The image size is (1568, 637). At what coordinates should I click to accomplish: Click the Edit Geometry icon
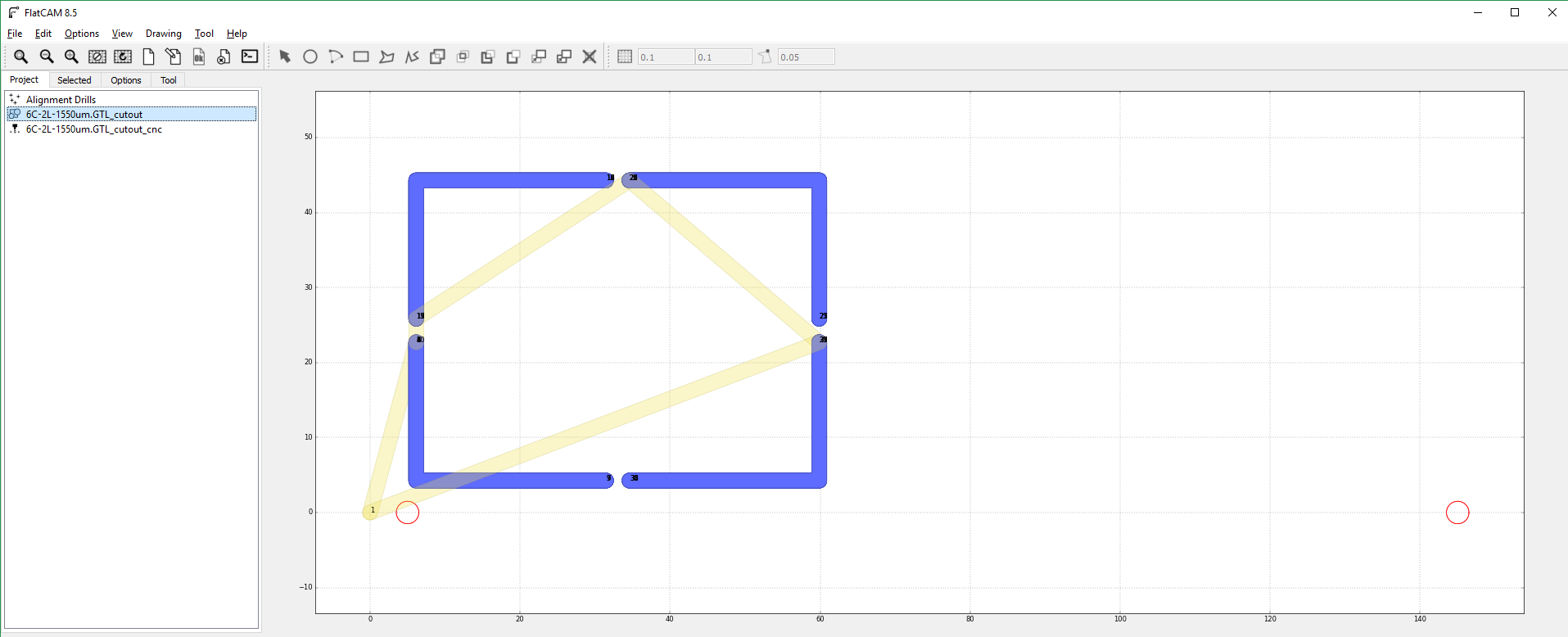click(x=174, y=56)
